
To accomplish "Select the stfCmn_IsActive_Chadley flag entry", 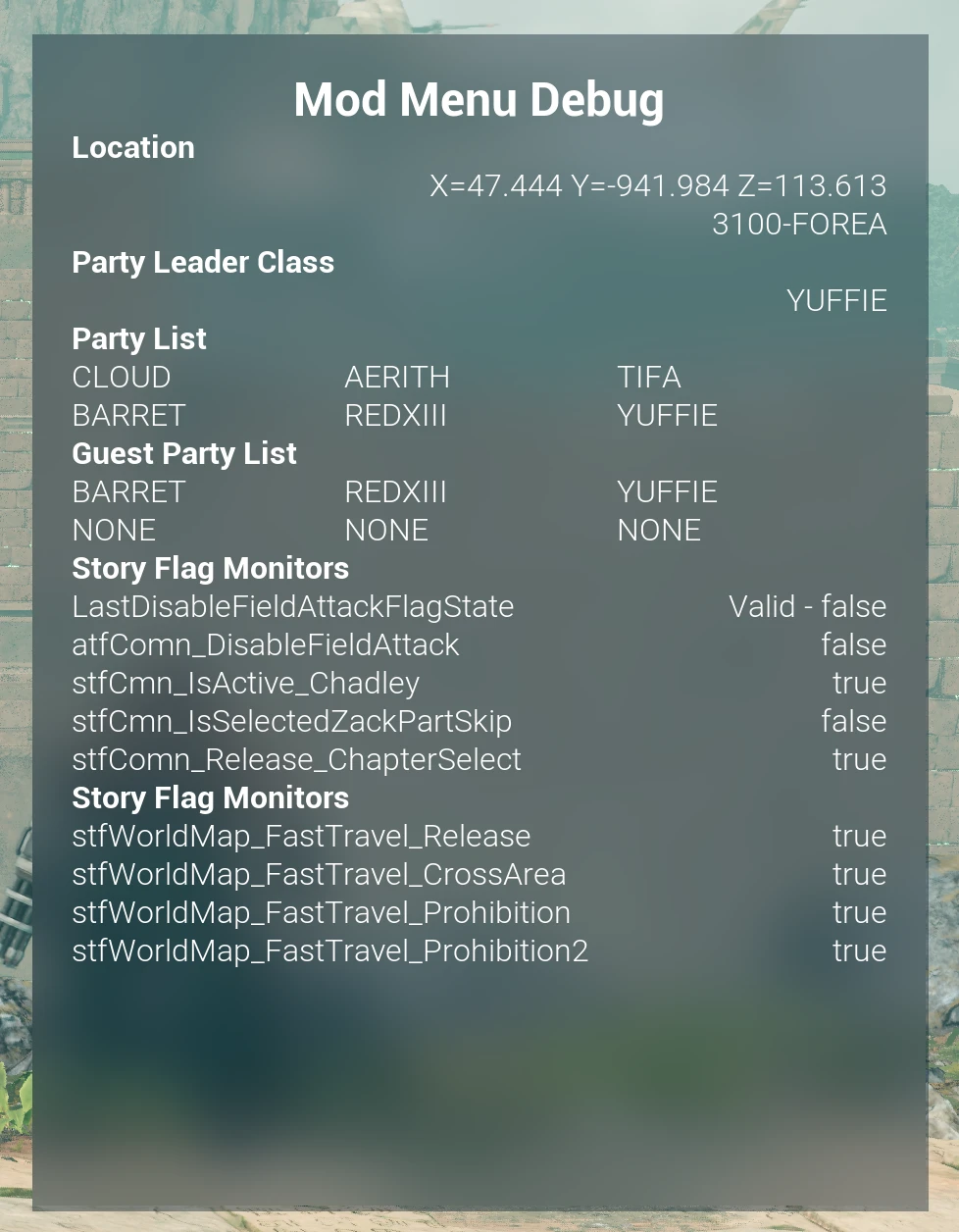I will 245,683.
